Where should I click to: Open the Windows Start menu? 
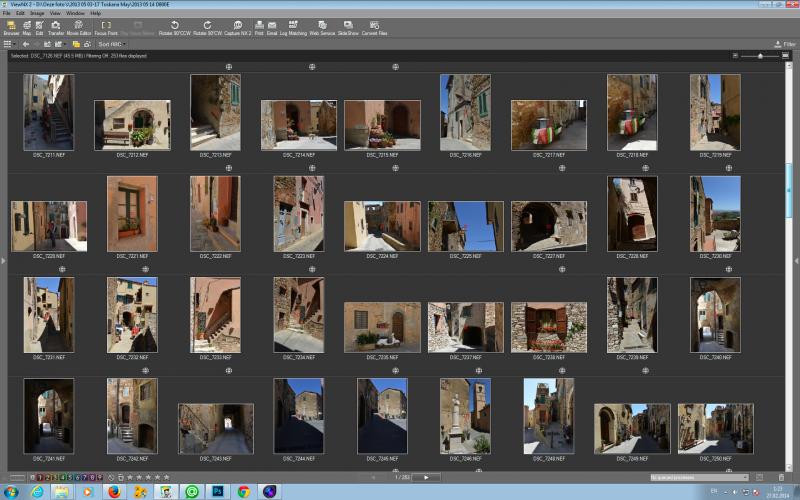pos(11,492)
